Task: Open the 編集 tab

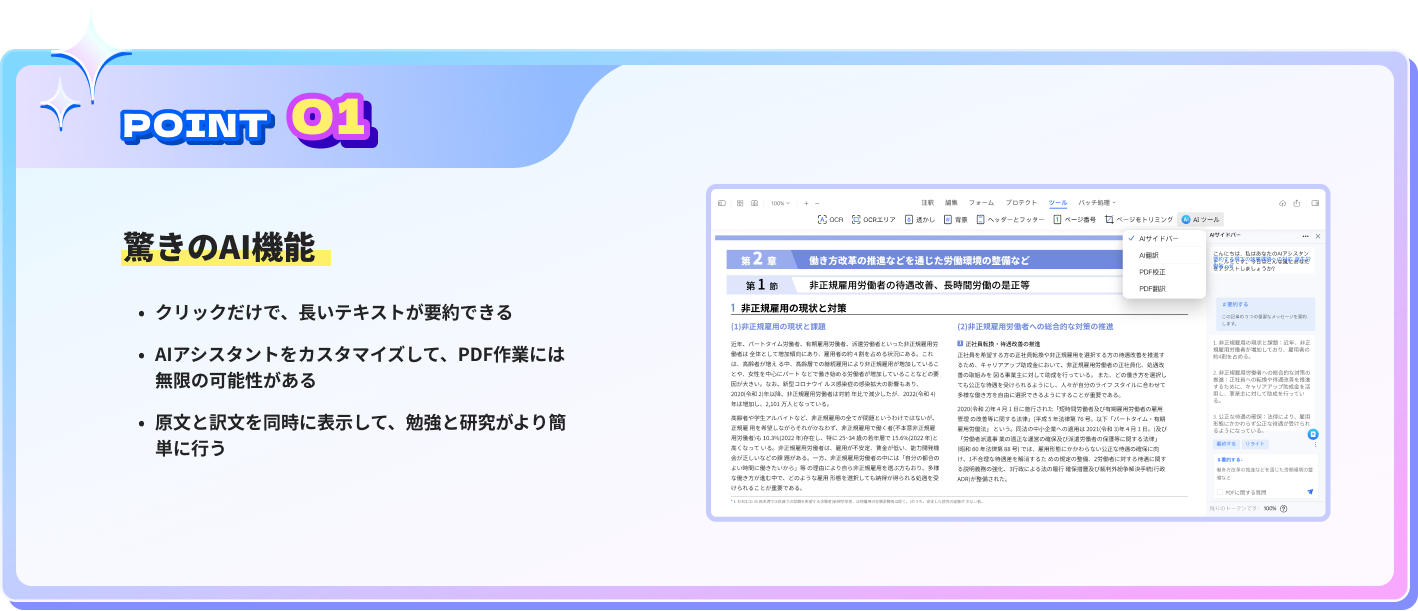Action: [951, 203]
